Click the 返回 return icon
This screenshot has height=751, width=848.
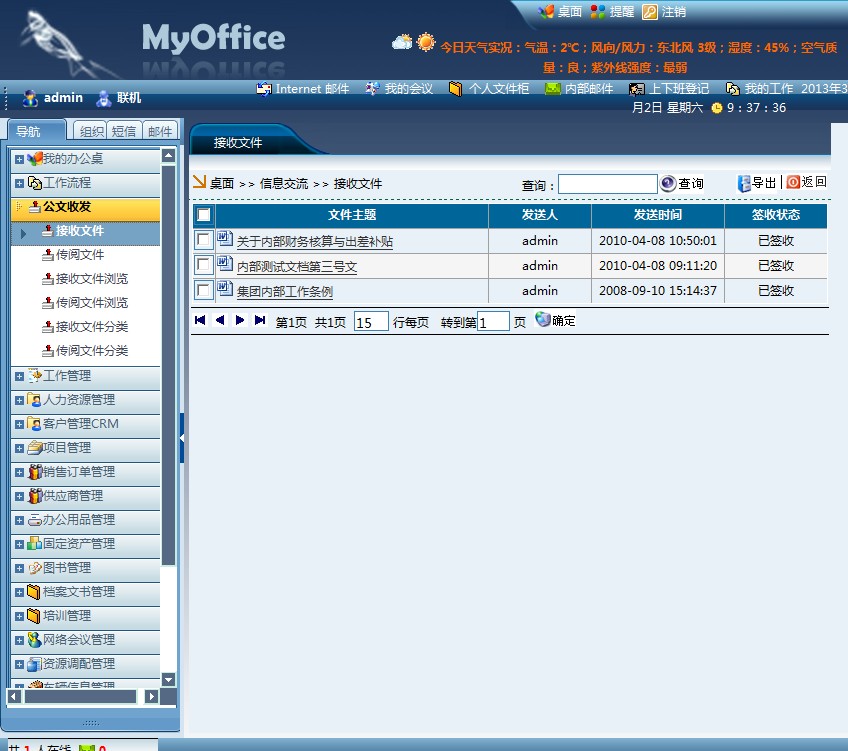tap(793, 182)
